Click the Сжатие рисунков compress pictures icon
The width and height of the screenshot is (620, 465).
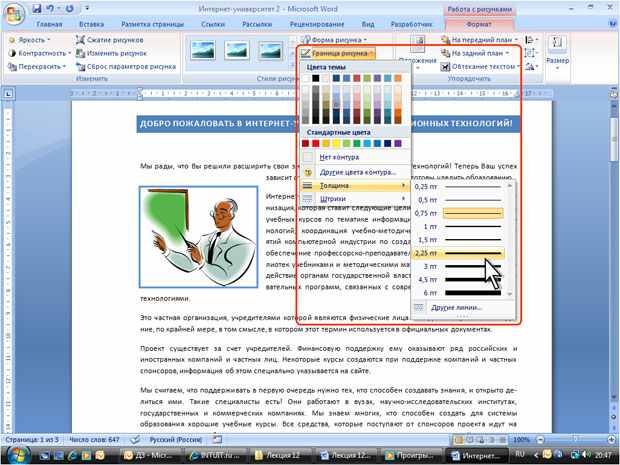[x=80, y=40]
